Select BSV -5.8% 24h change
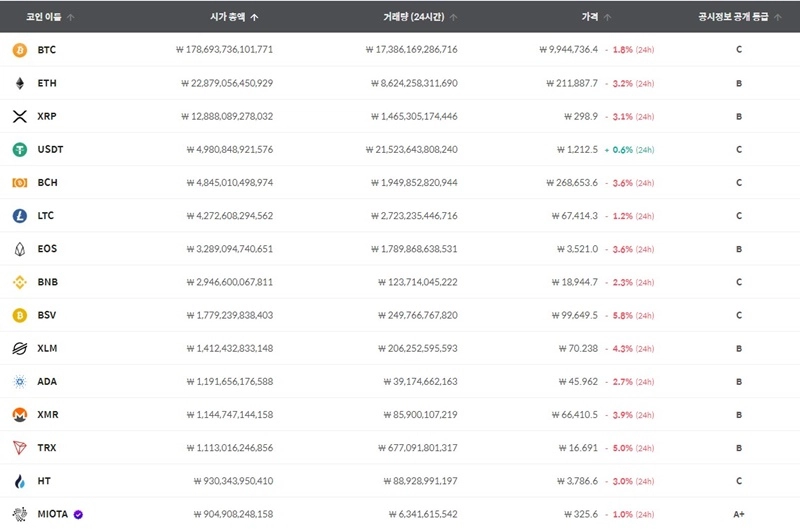 [x=629, y=316]
